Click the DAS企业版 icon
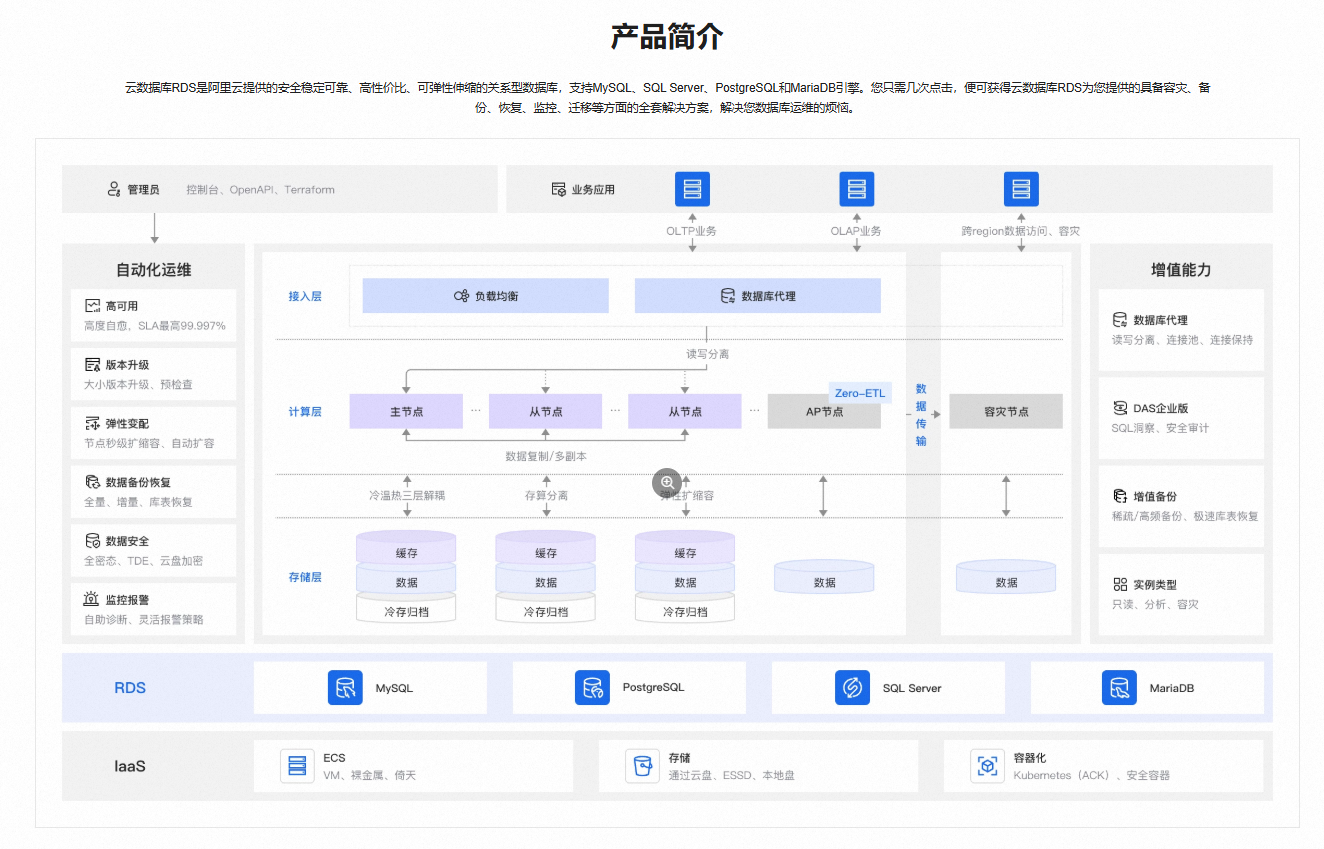 tap(1120, 408)
